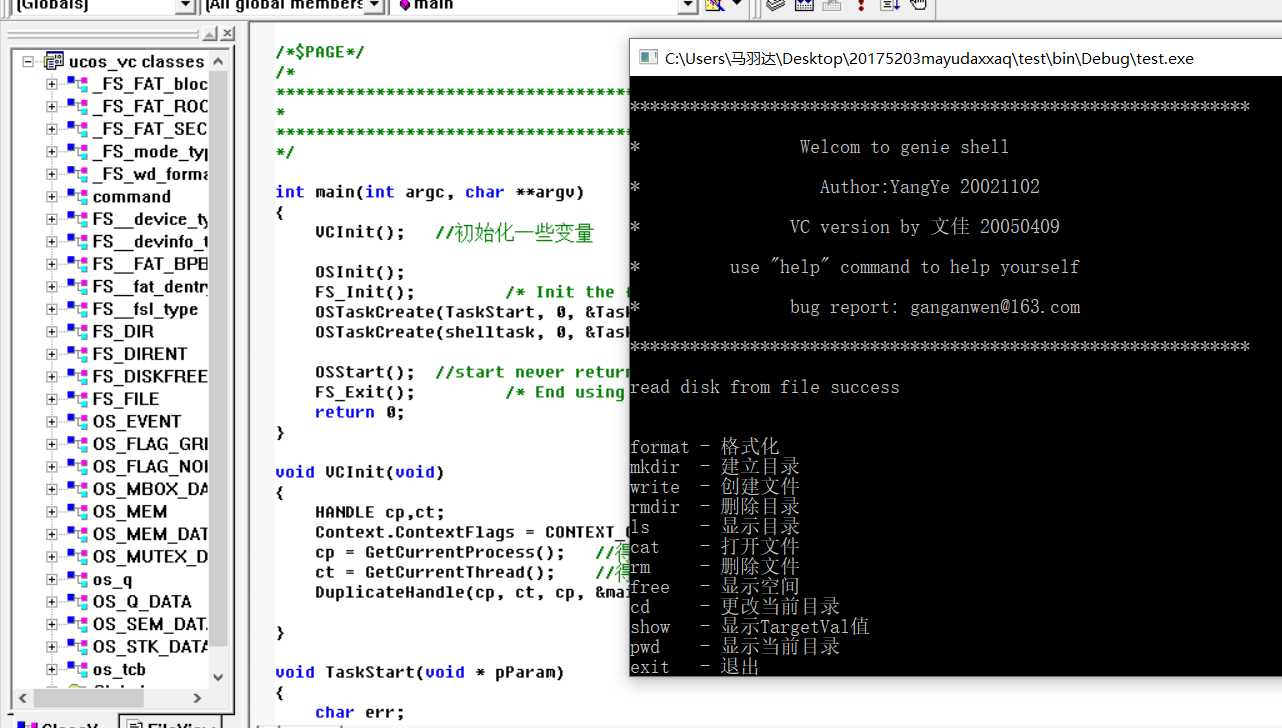This screenshot has width=1282, height=728.
Task: Expand the _FS_FAT_SEC tree node
Action: click(52, 129)
